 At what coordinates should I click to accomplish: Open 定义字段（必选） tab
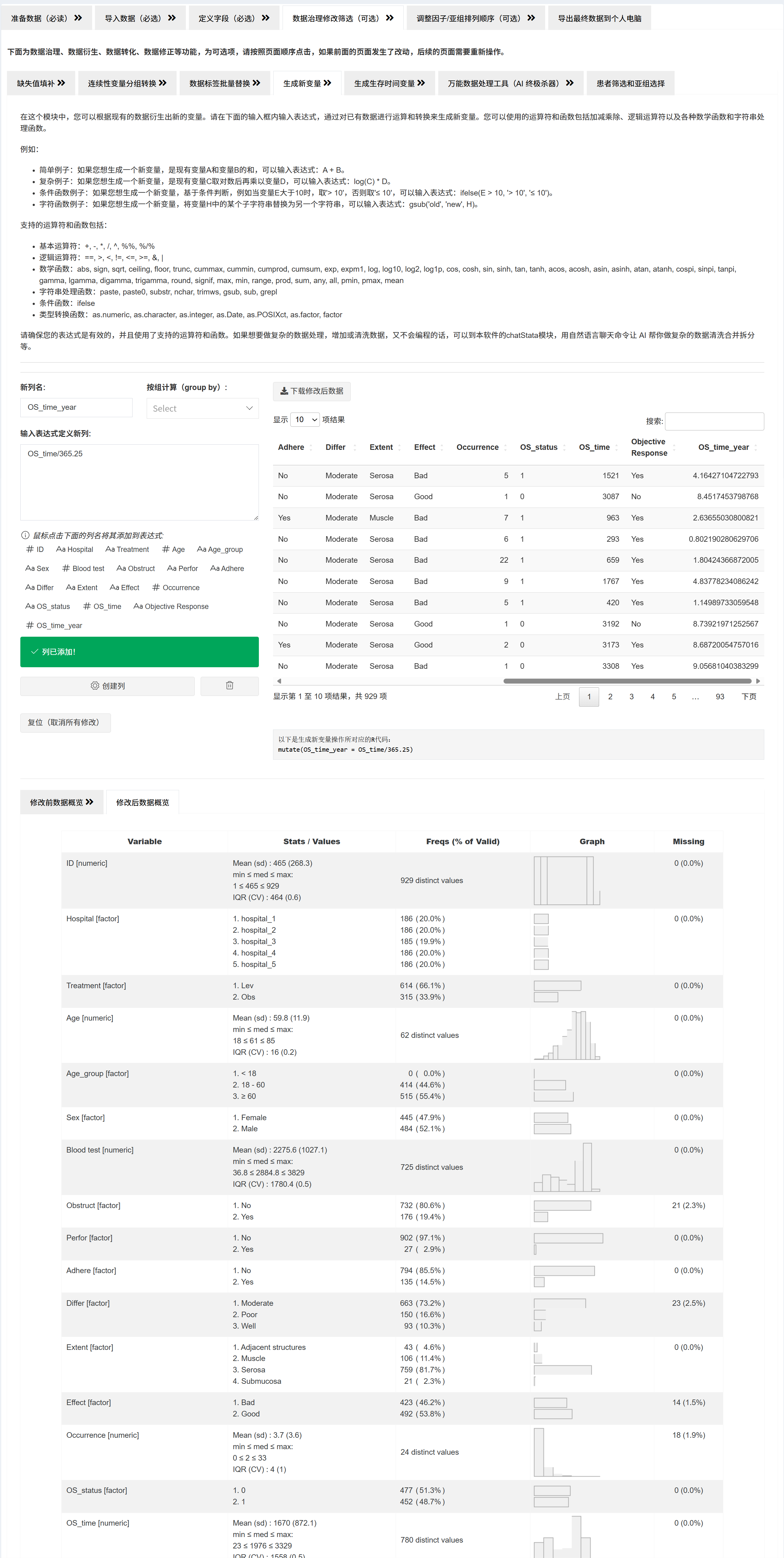(234, 18)
